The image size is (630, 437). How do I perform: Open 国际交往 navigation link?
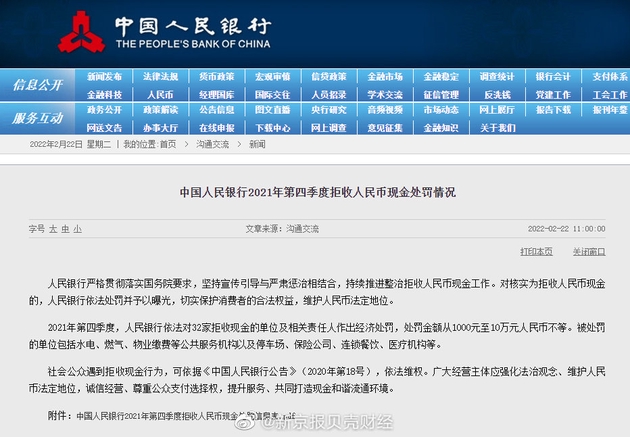[272, 95]
